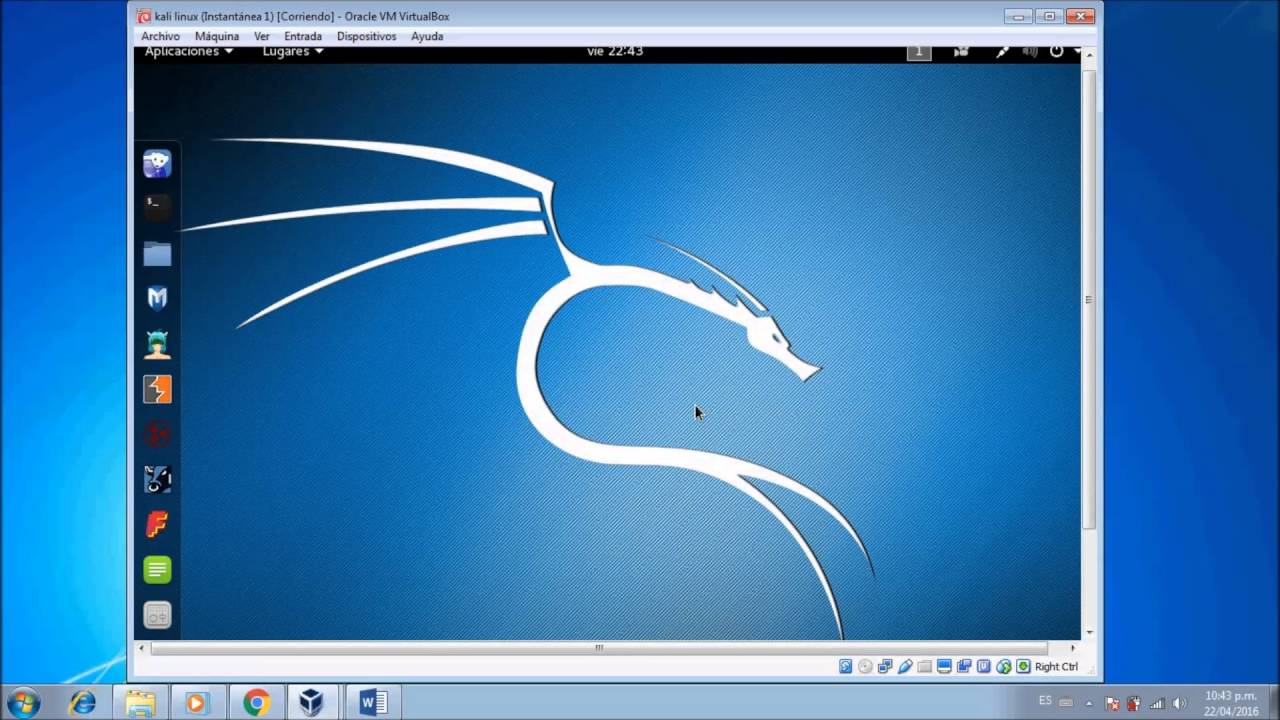Open the Ver menu
The width and height of the screenshot is (1280, 720).
(x=262, y=36)
